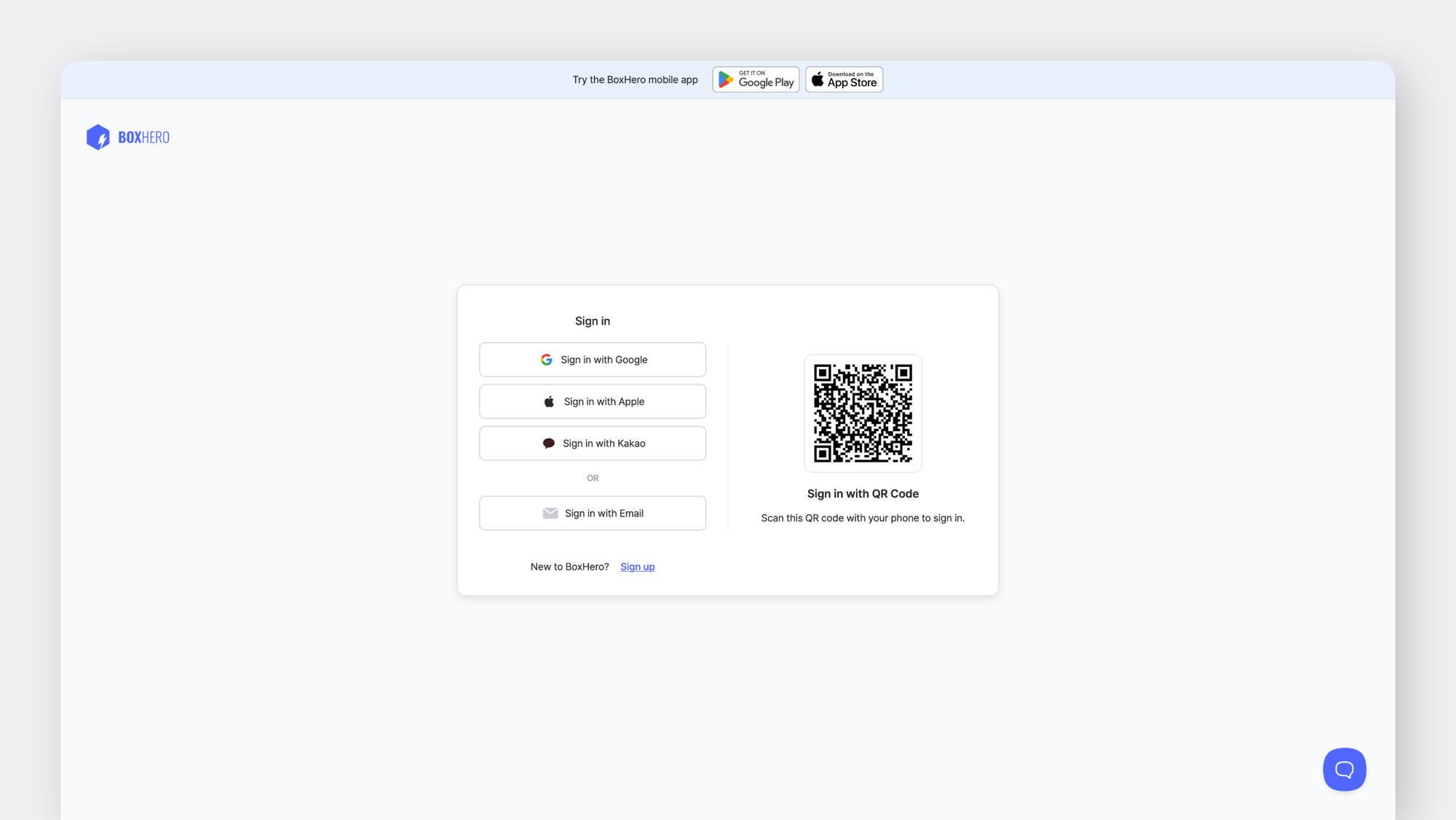Sign in with Email

[593, 513]
